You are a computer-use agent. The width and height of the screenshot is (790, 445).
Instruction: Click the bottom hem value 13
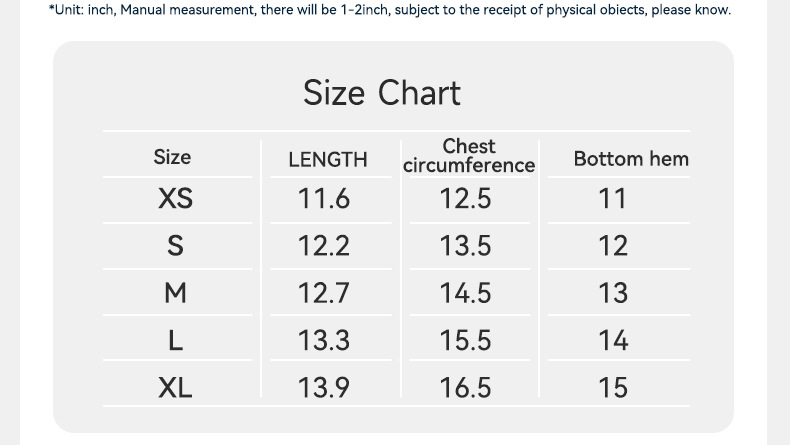click(x=613, y=293)
